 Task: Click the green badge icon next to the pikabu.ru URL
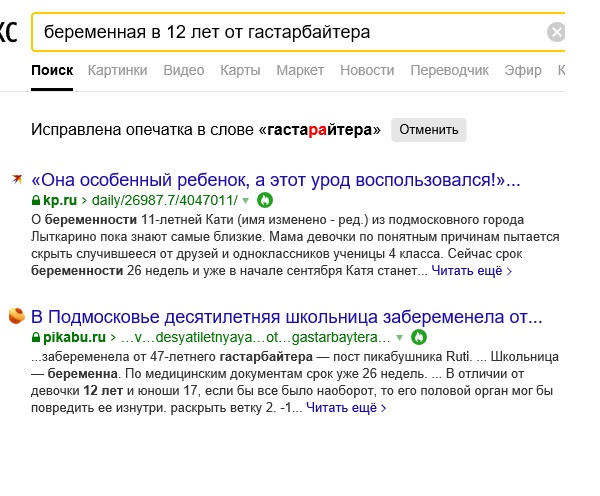[419, 336]
